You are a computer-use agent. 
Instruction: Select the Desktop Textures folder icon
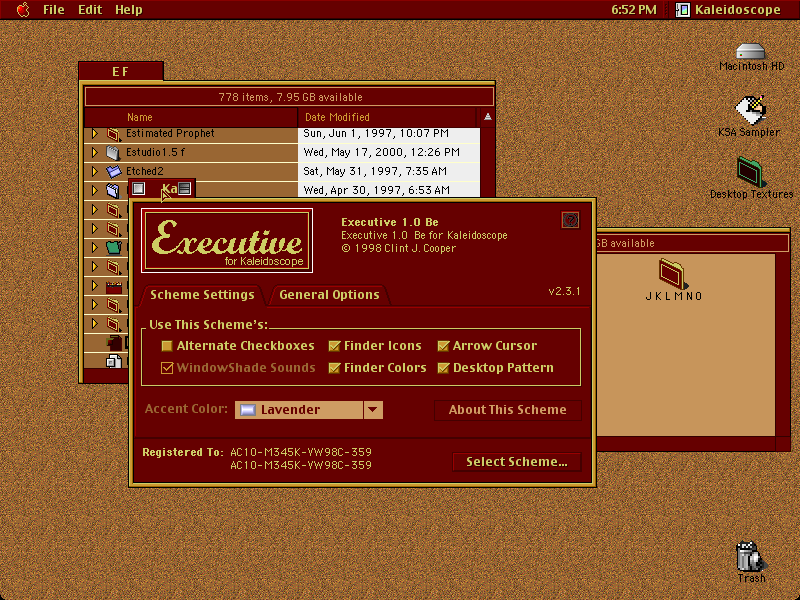(x=750, y=172)
